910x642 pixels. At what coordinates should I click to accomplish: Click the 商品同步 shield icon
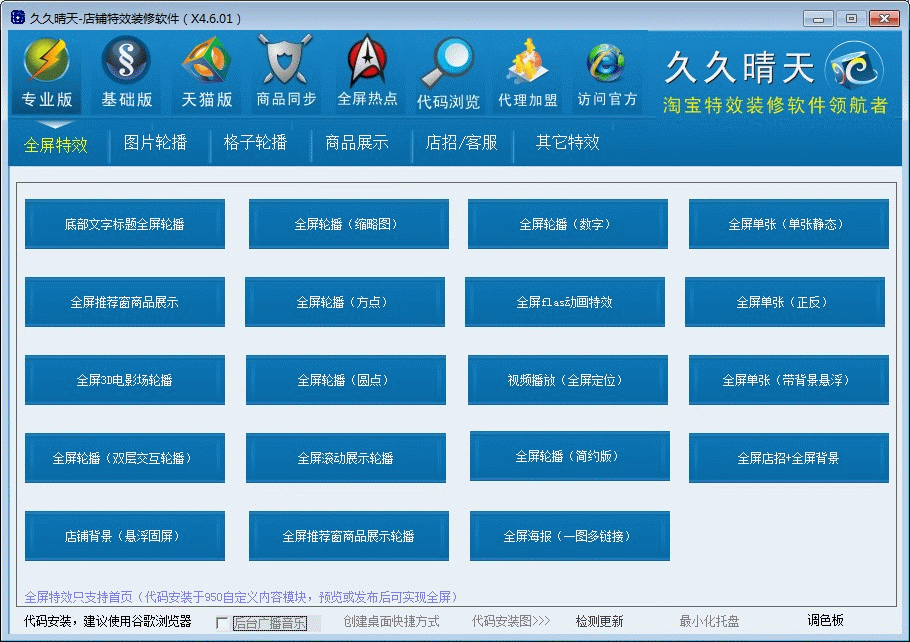[286, 64]
